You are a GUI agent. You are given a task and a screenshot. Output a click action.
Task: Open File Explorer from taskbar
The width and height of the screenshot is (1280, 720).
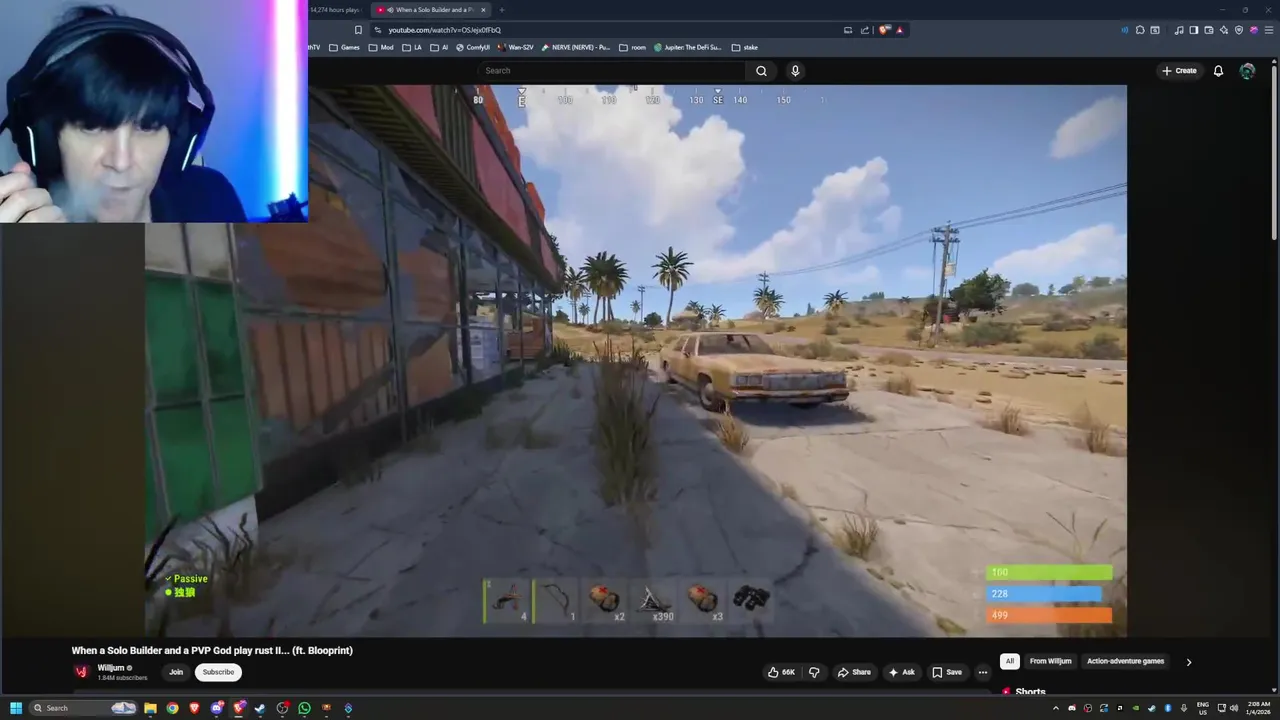(150, 708)
